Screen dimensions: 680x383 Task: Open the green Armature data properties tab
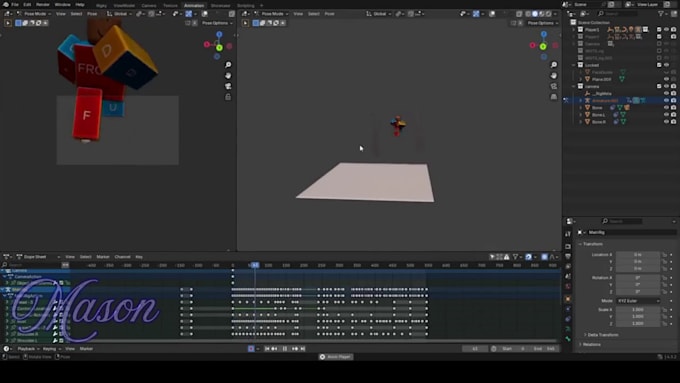pos(568,329)
